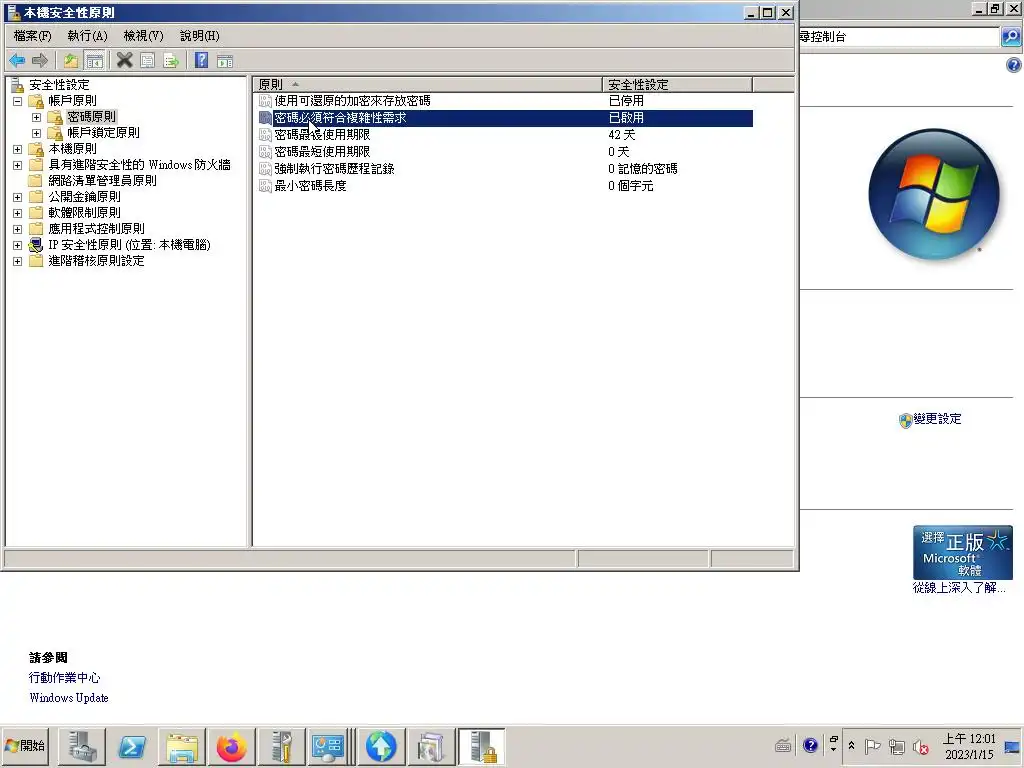Select policy 密碼最短使用期限
This screenshot has height=768, width=1024.
tap(322, 152)
